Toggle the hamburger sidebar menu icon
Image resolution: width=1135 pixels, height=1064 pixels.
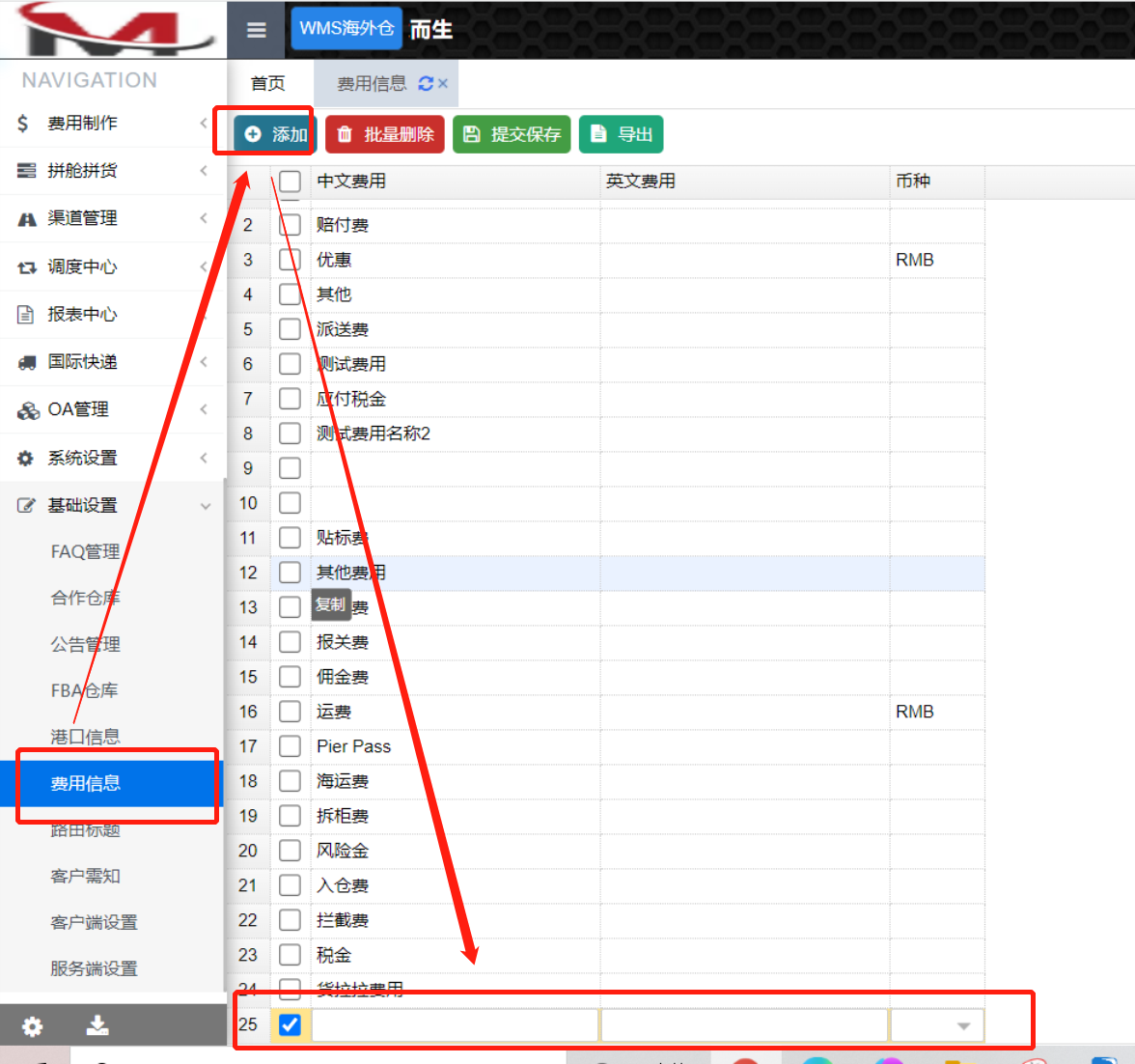click(x=257, y=30)
